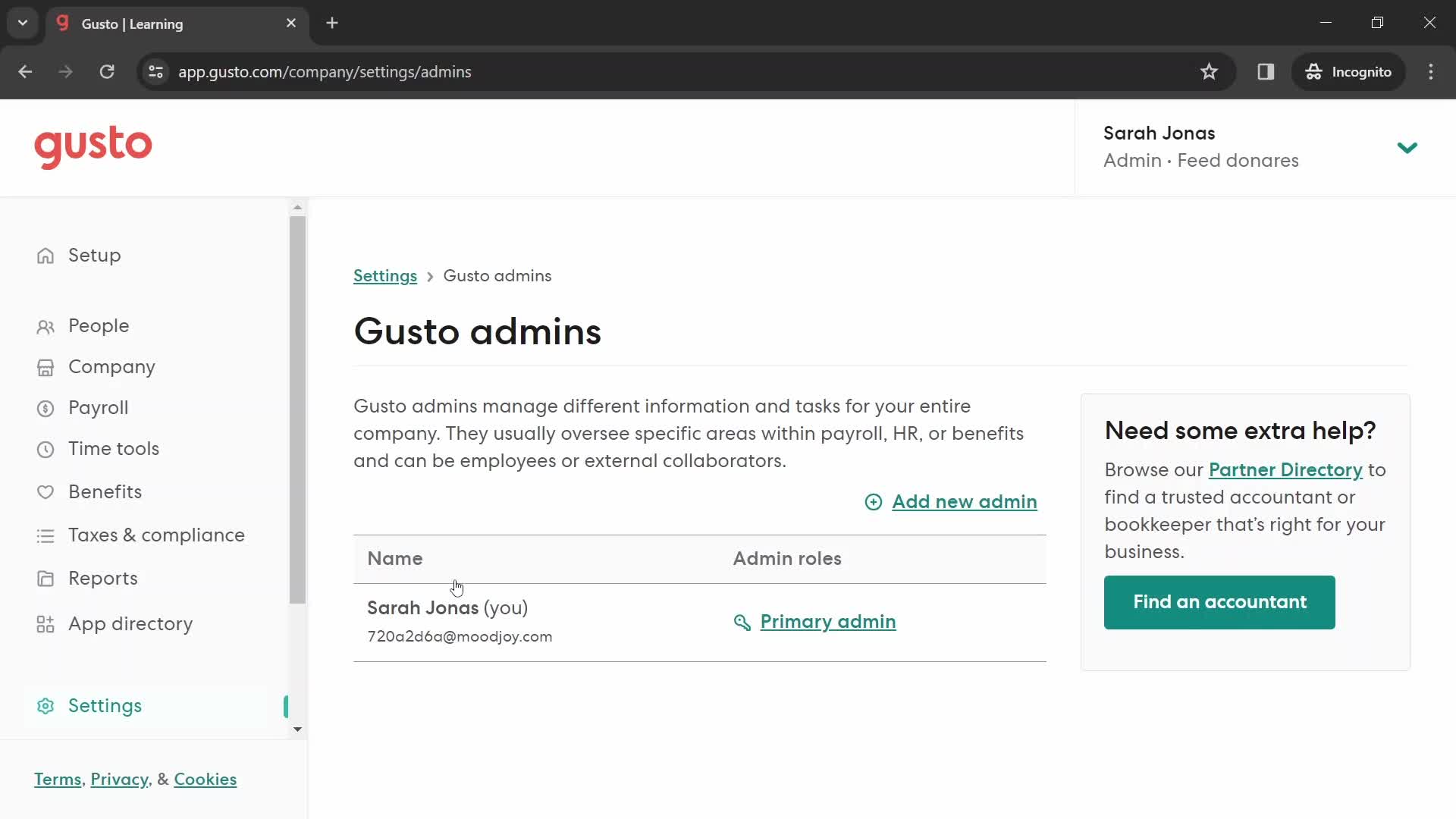Viewport: 1456px width, 819px height.
Task: Click the Gusto logo home icon
Action: (x=93, y=147)
